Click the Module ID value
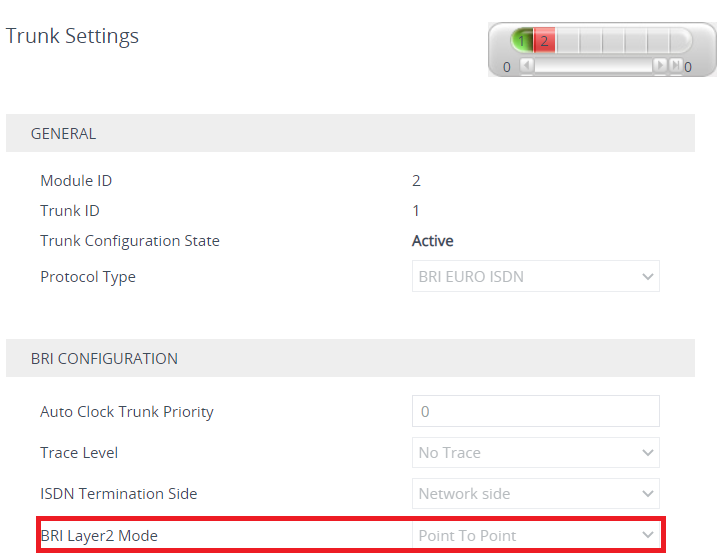The image size is (727, 554). coord(416,181)
